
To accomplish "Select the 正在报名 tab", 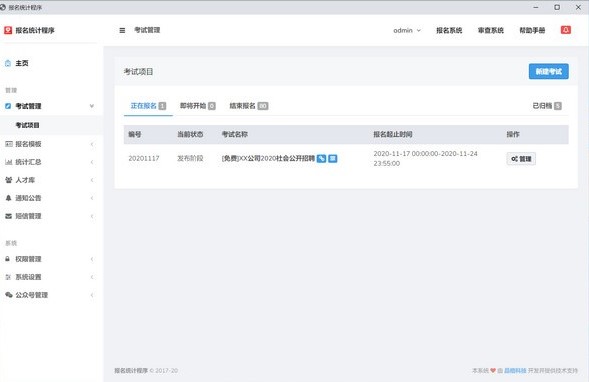I will [x=148, y=106].
